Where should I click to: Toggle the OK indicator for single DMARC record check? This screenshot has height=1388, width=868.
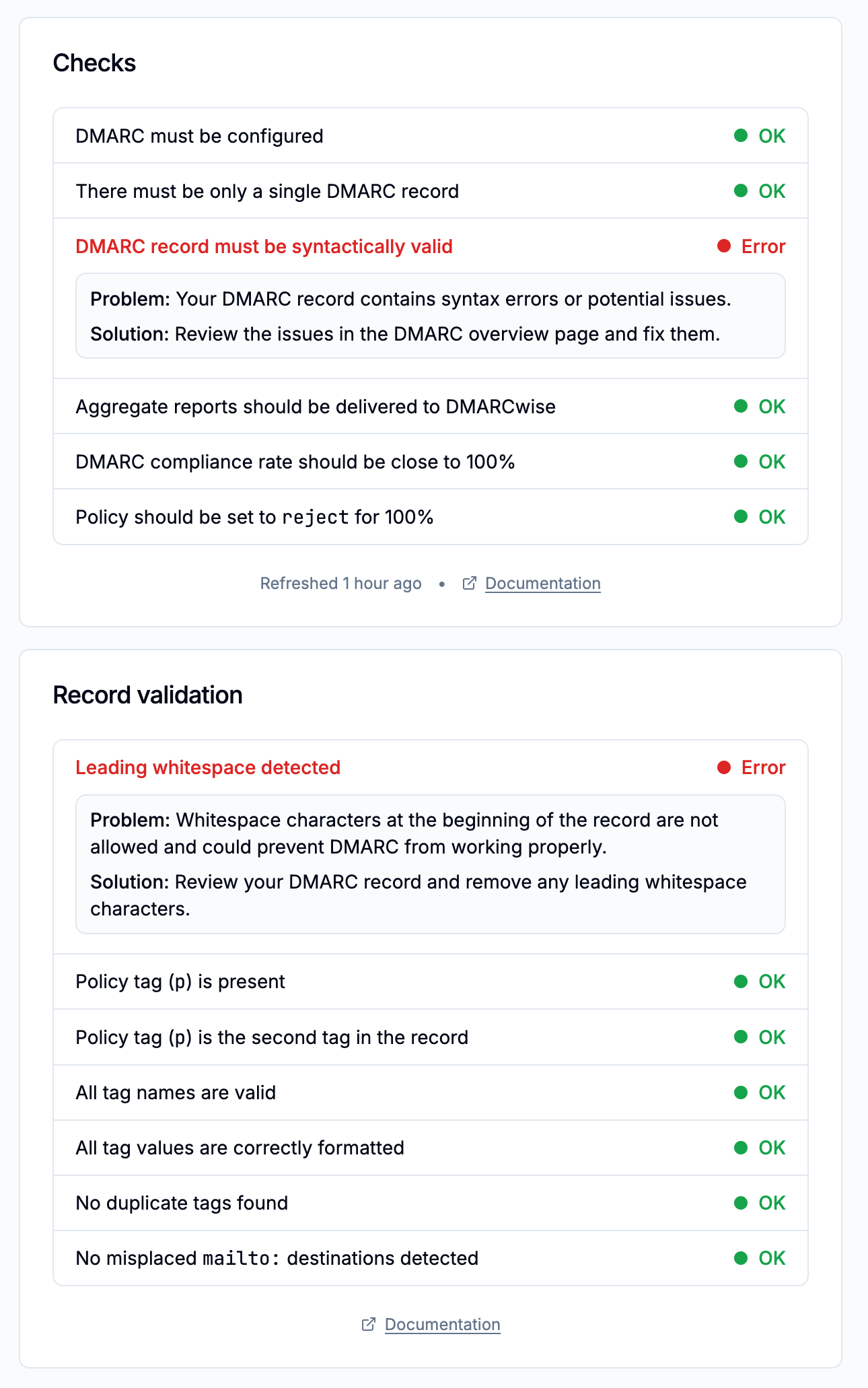pos(740,190)
